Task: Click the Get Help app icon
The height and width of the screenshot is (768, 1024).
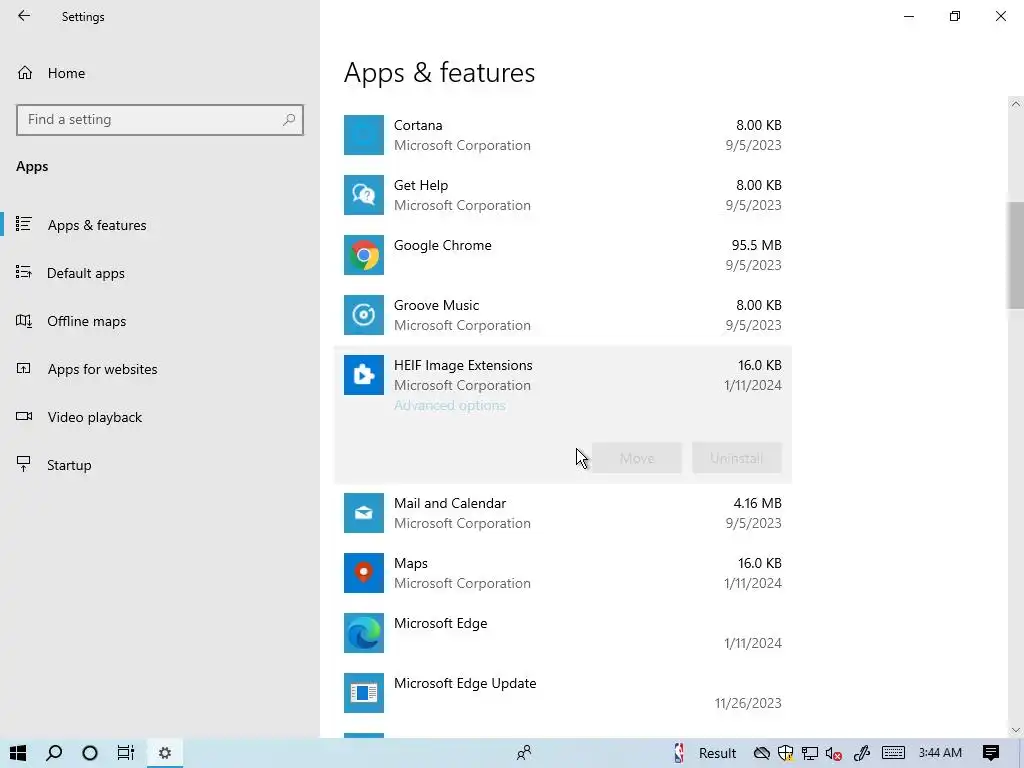Action: 364,195
